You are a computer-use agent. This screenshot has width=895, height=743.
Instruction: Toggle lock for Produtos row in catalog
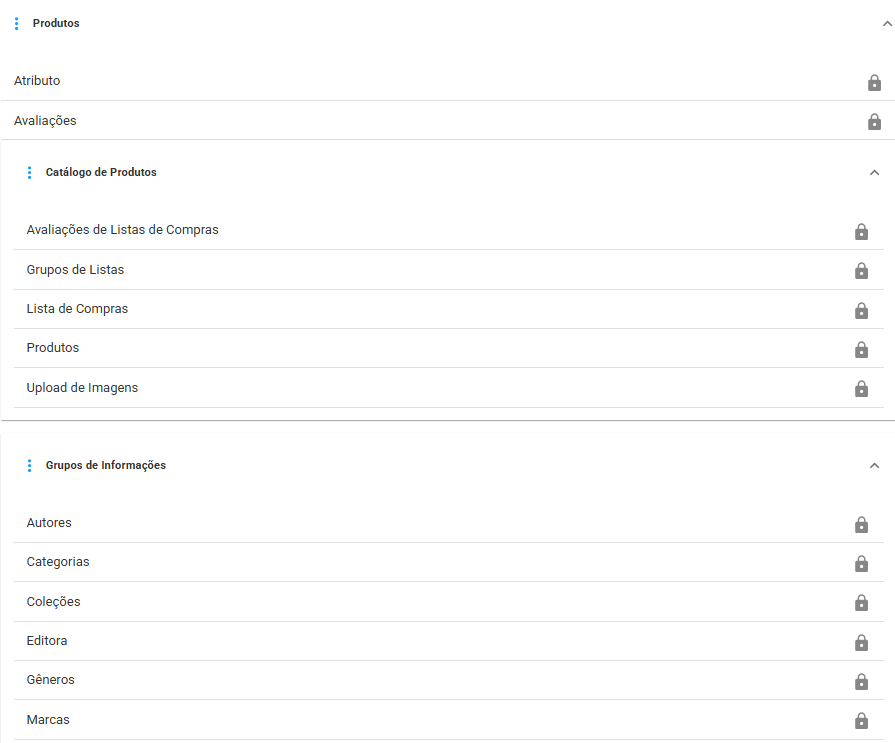point(861,349)
